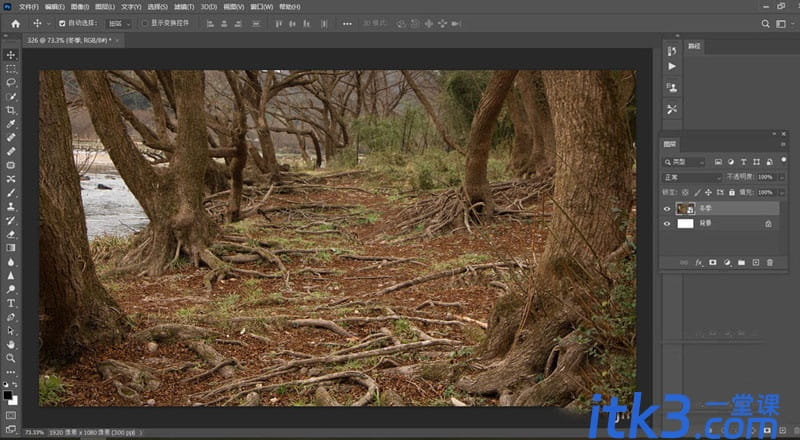Create a new group folder icon
Viewport: 800px width, 440px height.
tap(741, 262)
